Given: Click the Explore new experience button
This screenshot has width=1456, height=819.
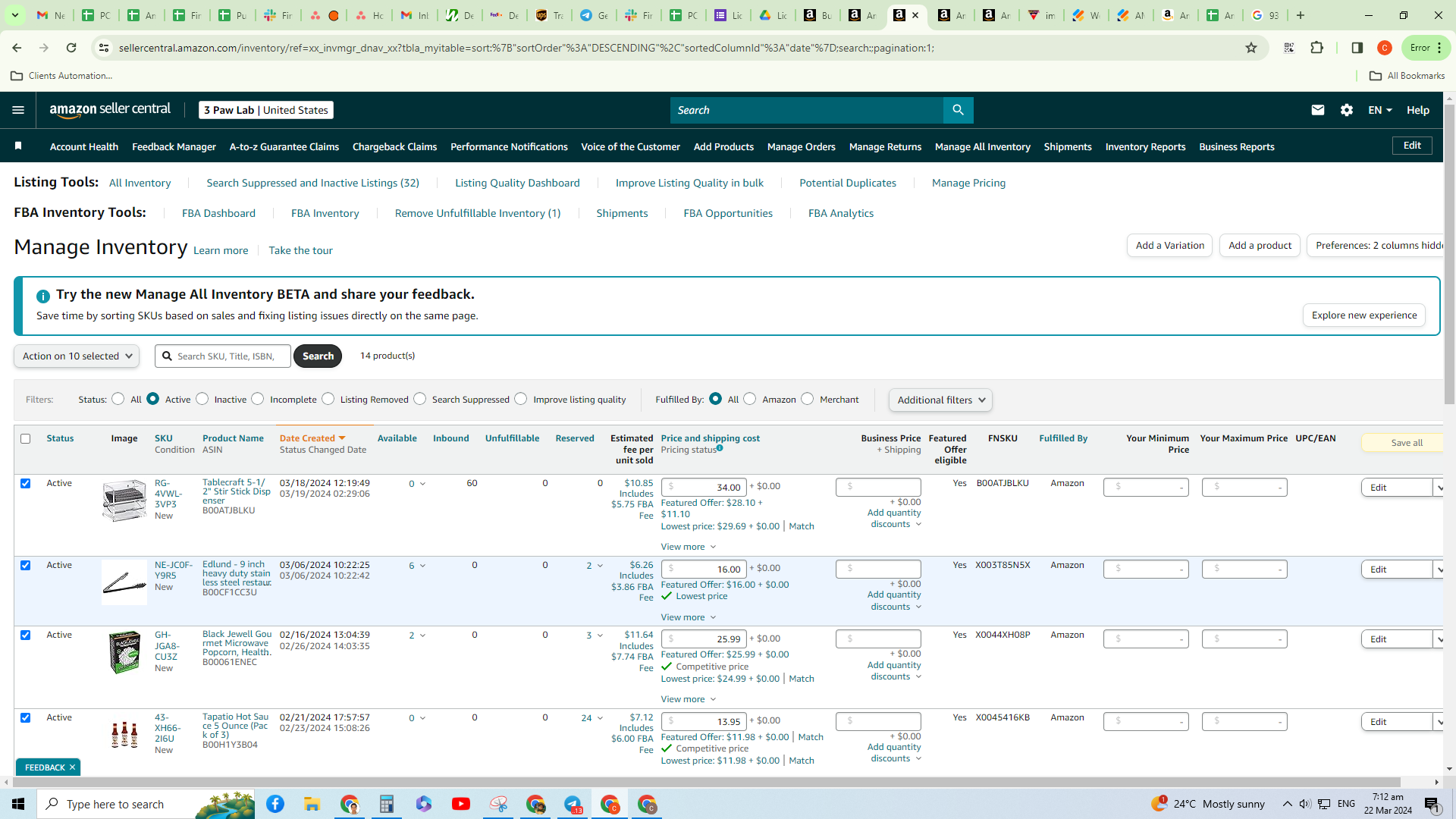Looking at the screenshot, I should [x=1363, y=315].
